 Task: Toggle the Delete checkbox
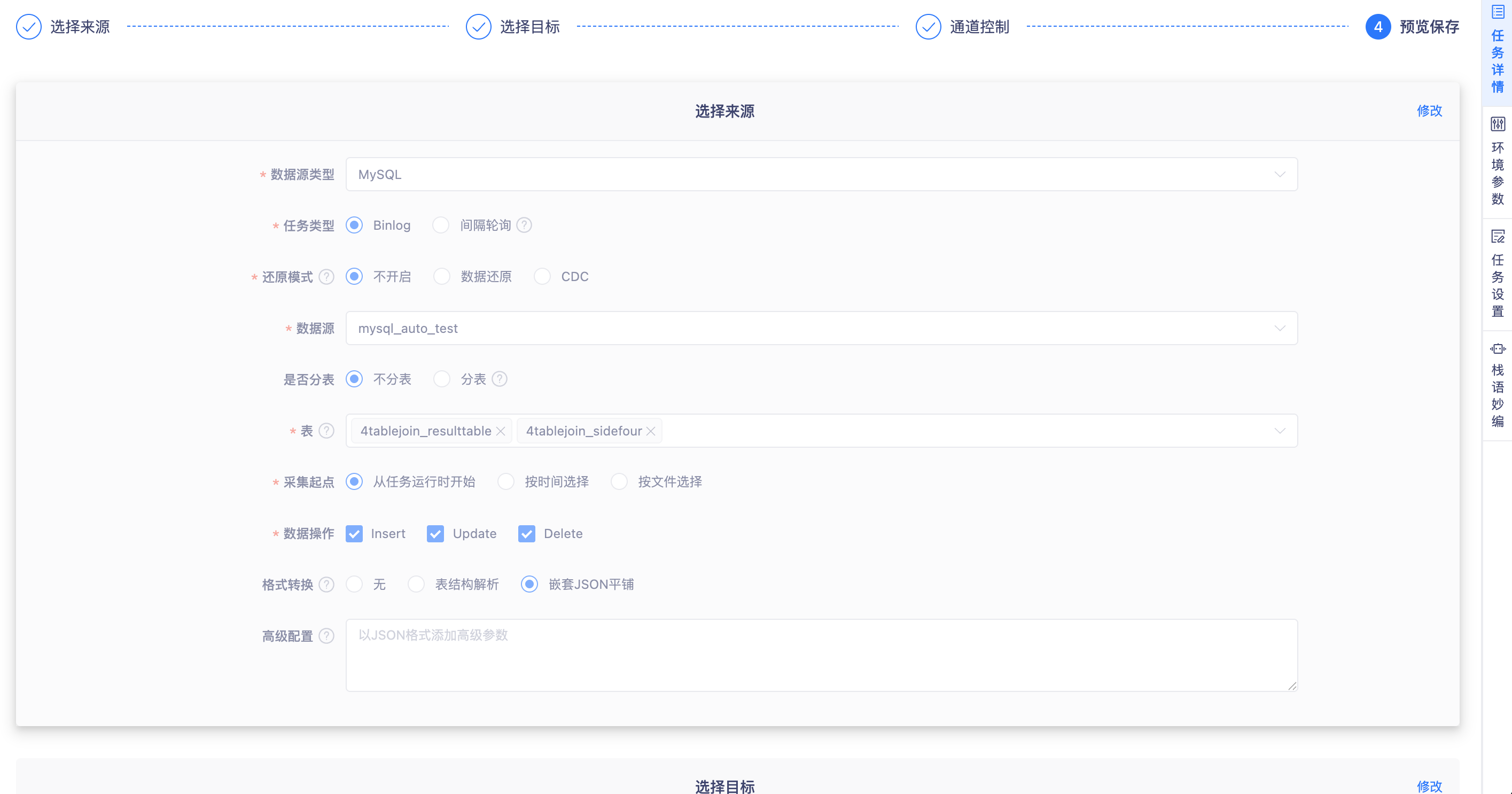[x=526, y=534]
